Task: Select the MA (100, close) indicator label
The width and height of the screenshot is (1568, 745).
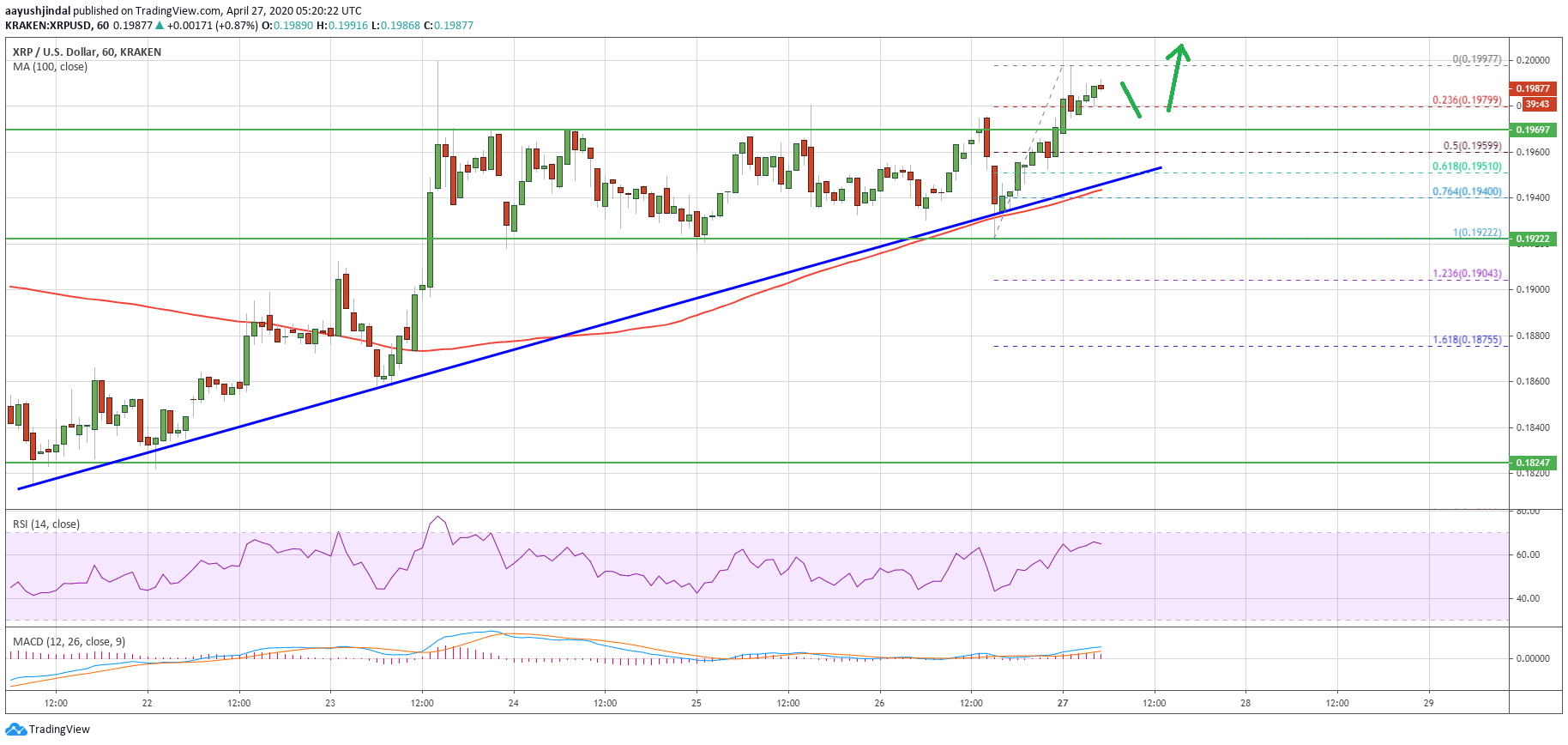Action: click(x=50, y=67)
